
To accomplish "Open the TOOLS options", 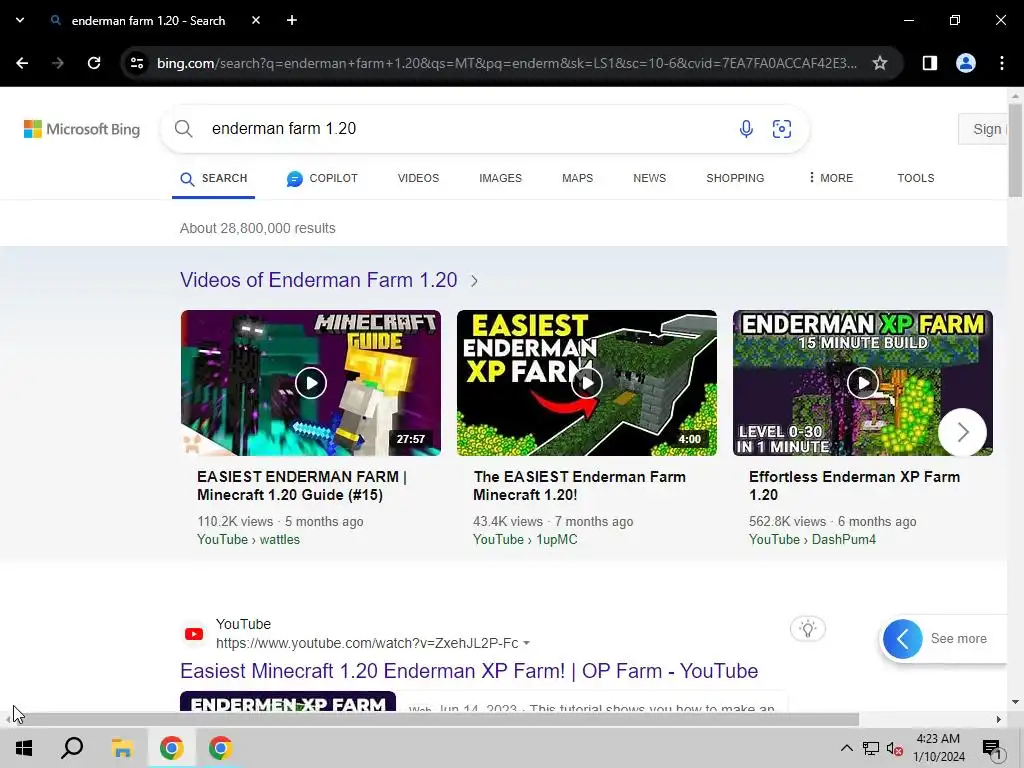I will (x=916, y=178).
